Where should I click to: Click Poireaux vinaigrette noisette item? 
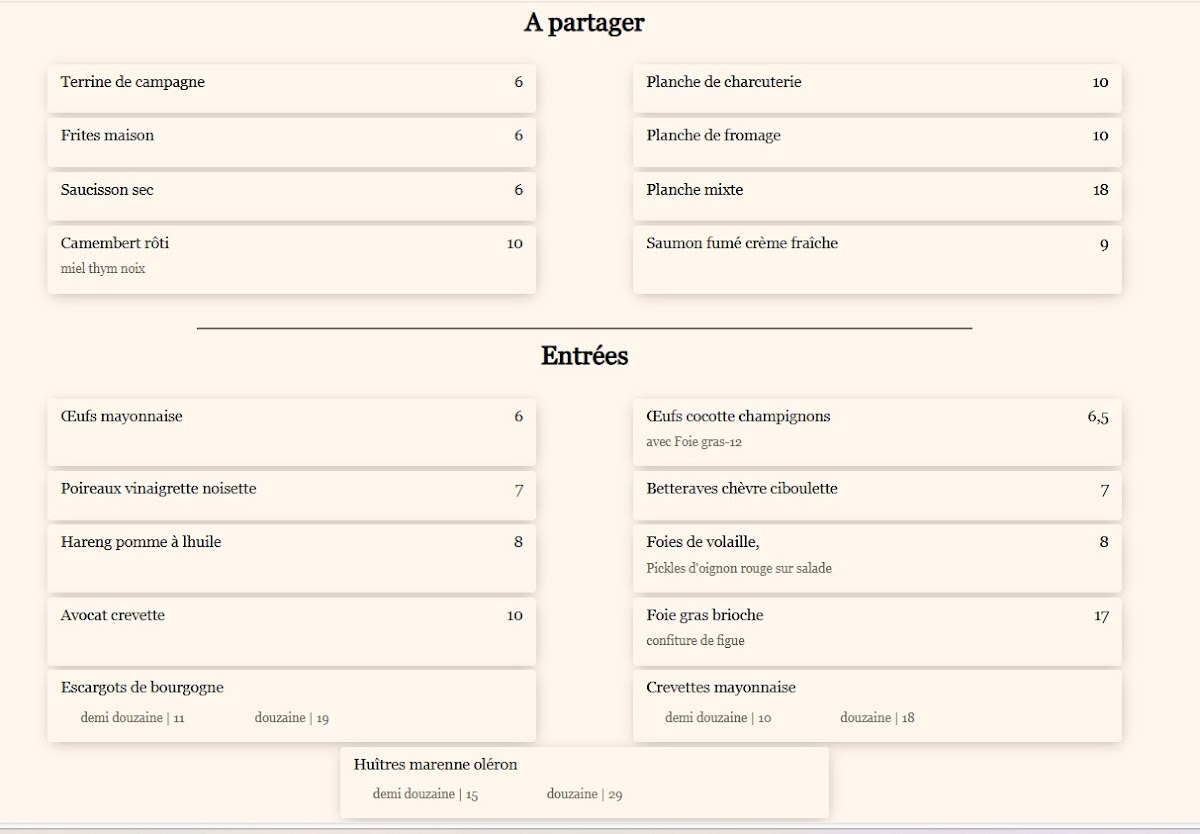click(x=290, y=494)
